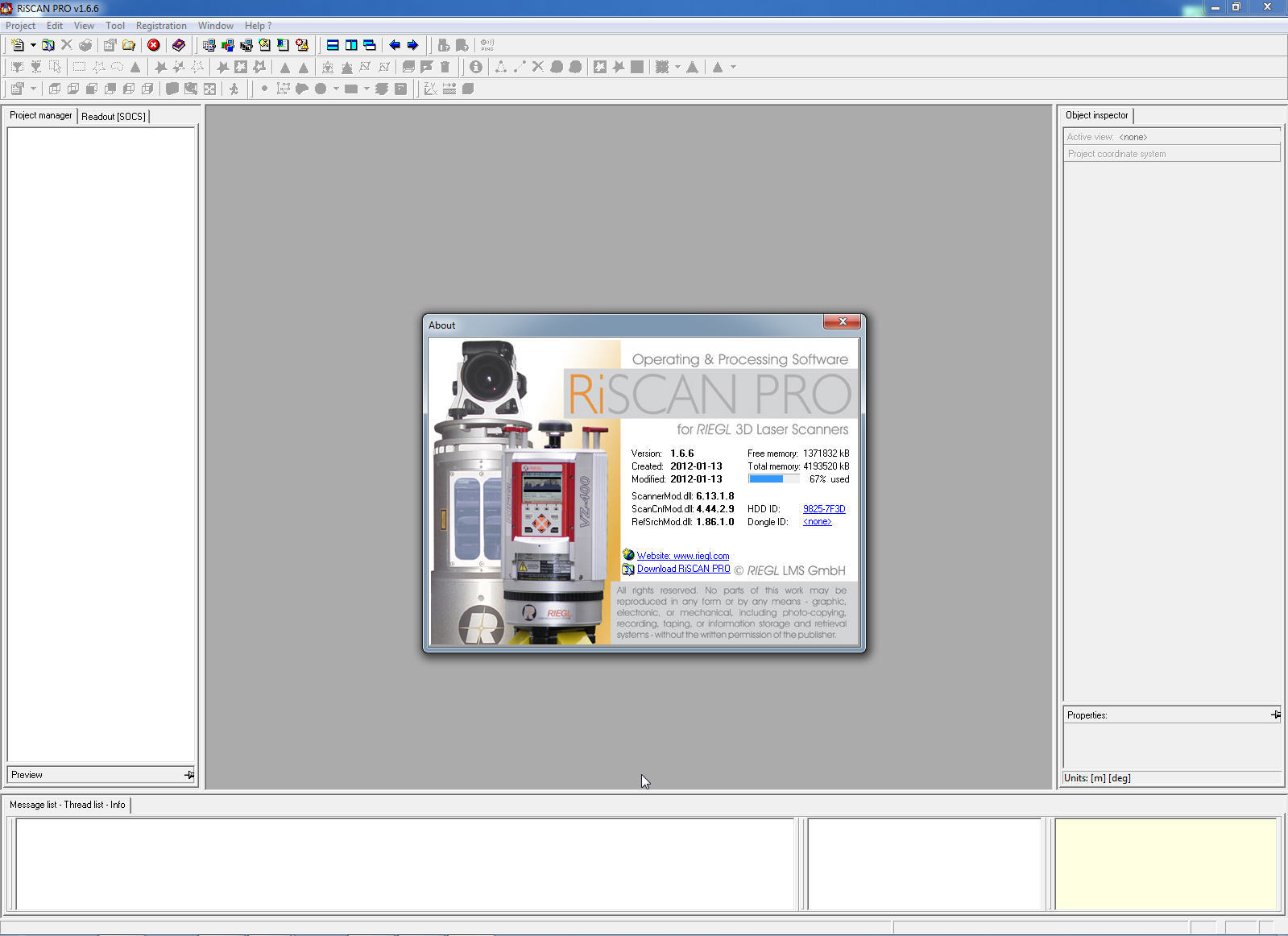1288x936 pixels.
Task: Click the grey info circle icon
Action: 476,67
